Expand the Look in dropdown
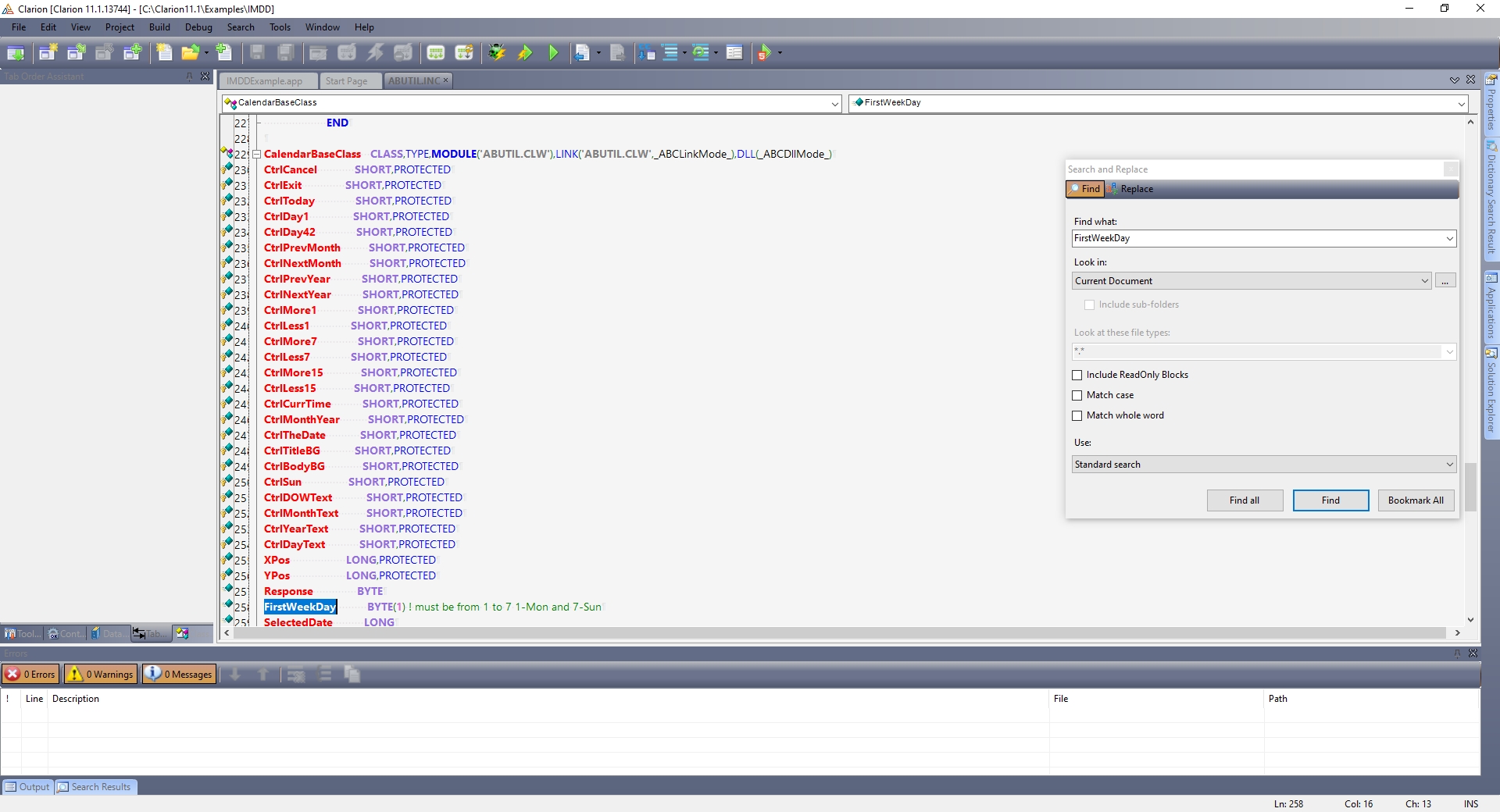 point(1424,281)
